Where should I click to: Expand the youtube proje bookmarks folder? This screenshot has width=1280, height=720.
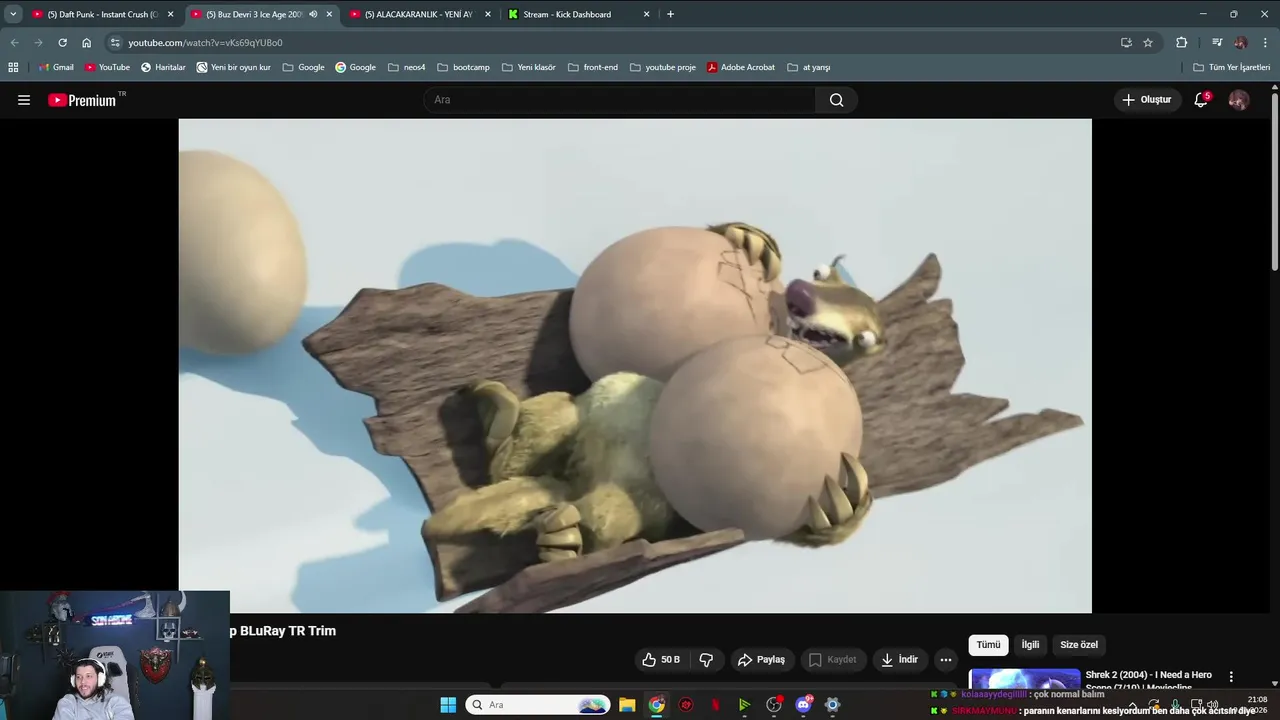663,67
